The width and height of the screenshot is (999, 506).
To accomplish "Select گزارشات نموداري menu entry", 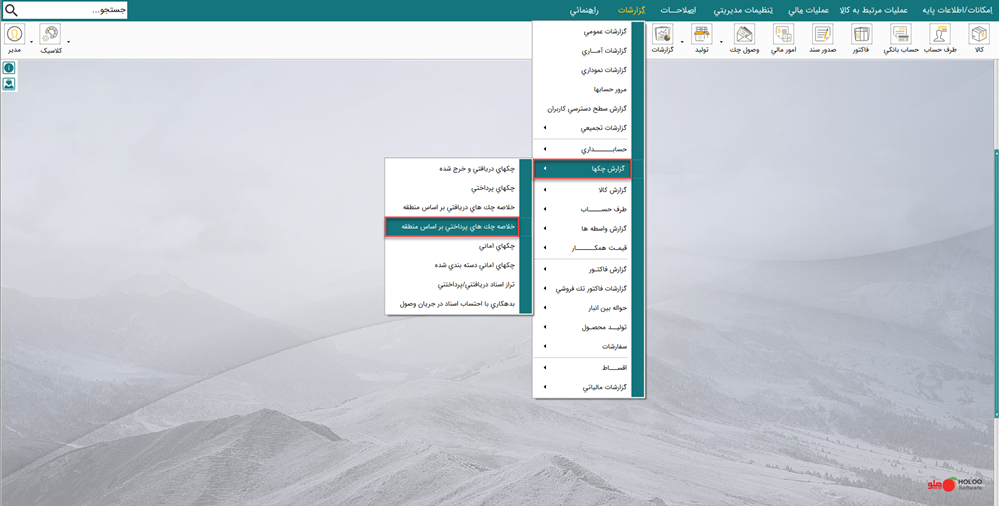I will [x=582, y=69].
